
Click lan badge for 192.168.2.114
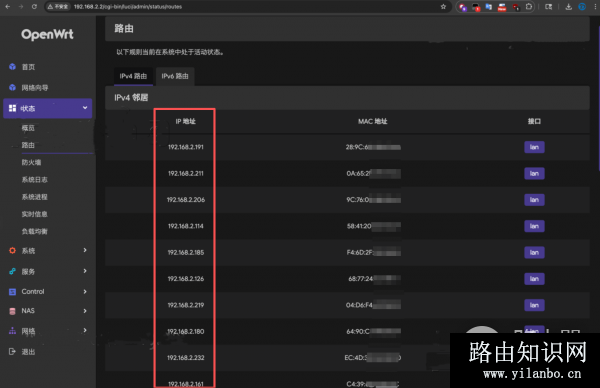point(534,226)
